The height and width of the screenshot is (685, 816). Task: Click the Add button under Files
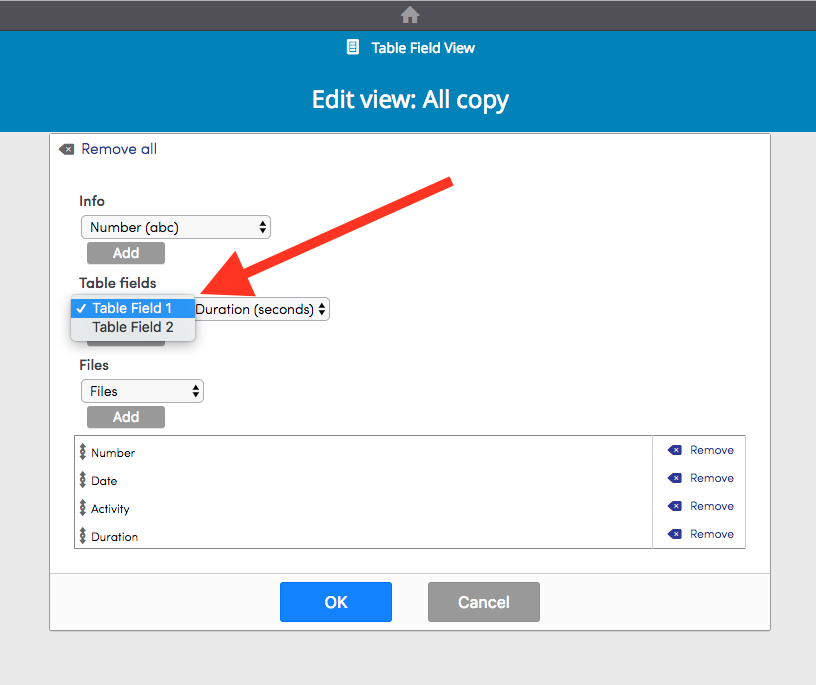pyautogui.click(x=125, y=417)
